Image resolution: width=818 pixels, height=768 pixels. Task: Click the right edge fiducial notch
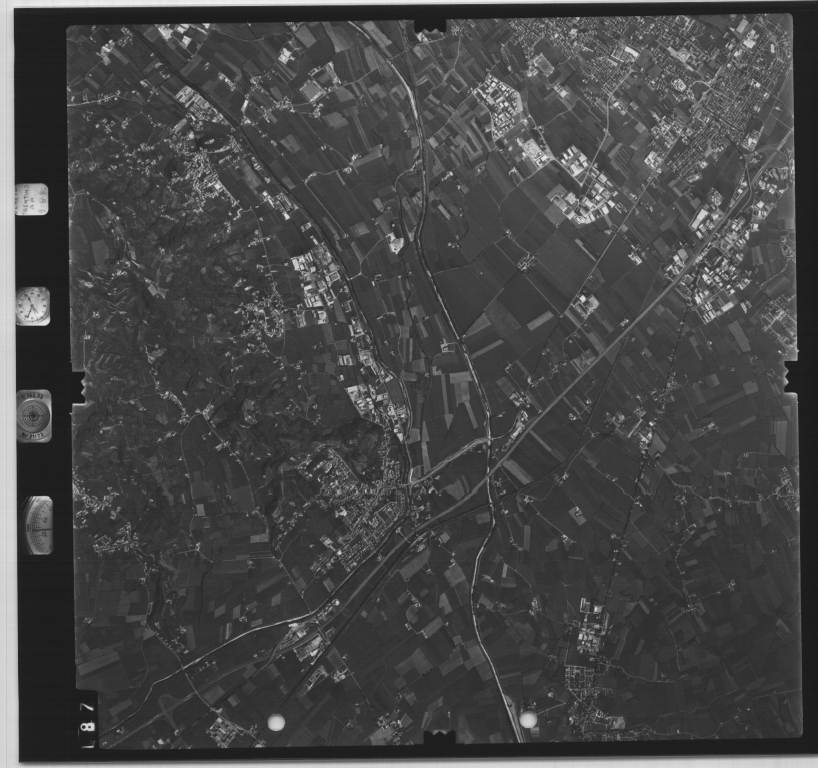point(790,376)
